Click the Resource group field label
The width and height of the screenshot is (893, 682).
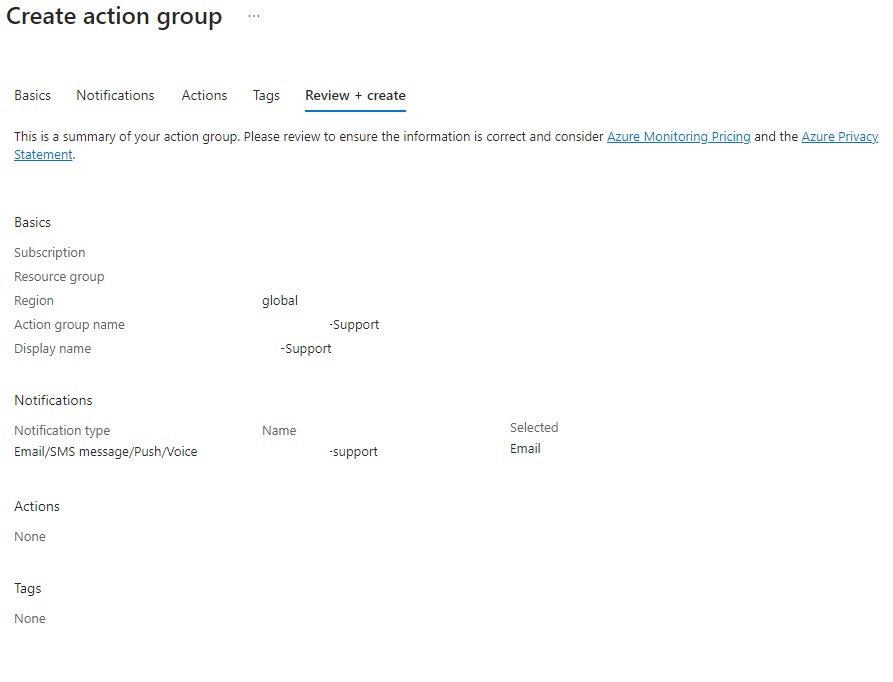[59, 277]
